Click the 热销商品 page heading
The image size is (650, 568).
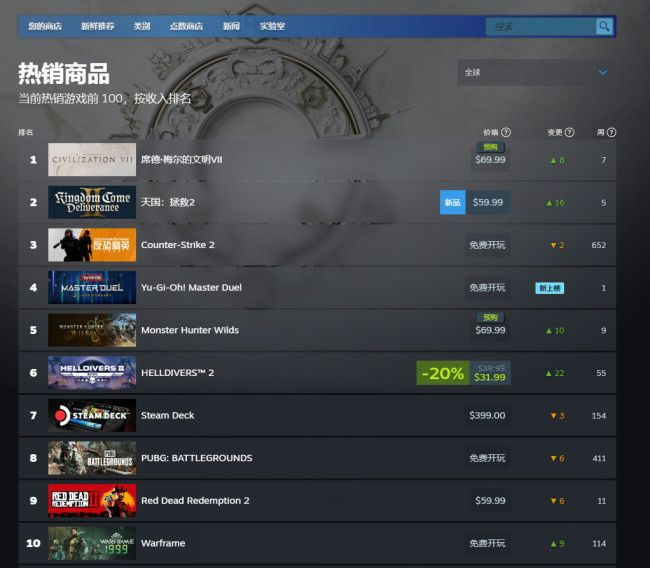pyautogui.click(x=64, y=73)
